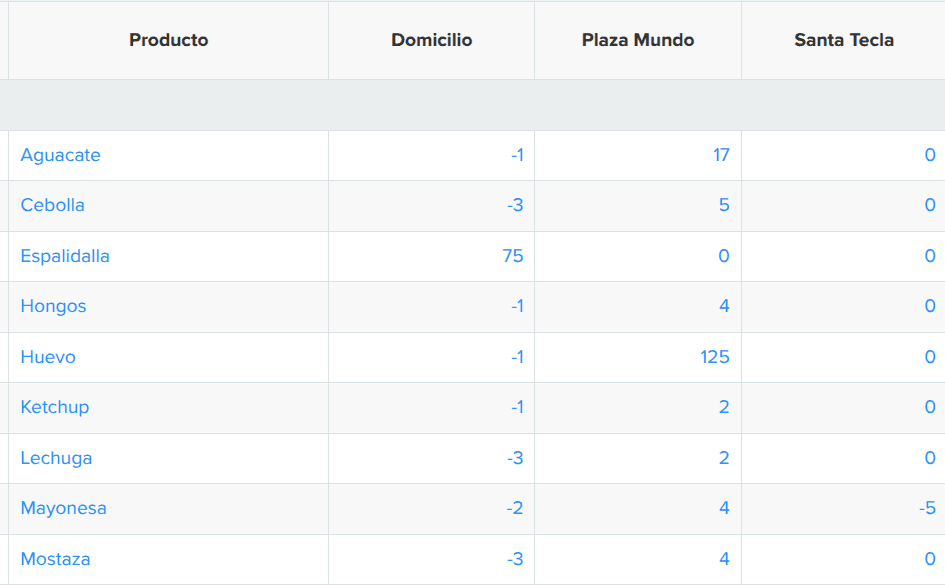The width and height of the screenshot is (945, 585).
Task: Open the Ketchup product link
Action: pos(55,407)
